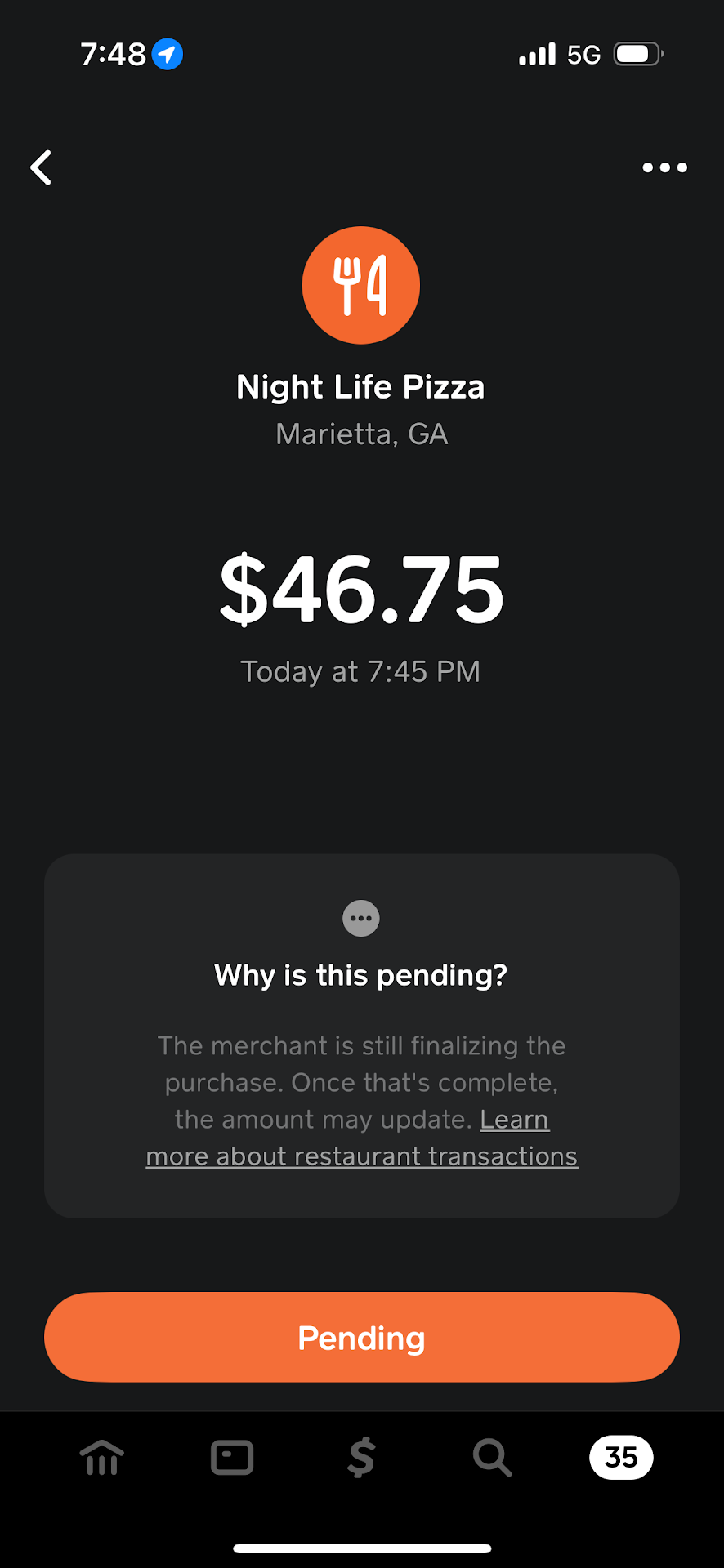Tap the Marietta, GA location text

click(x=361, y=434)
